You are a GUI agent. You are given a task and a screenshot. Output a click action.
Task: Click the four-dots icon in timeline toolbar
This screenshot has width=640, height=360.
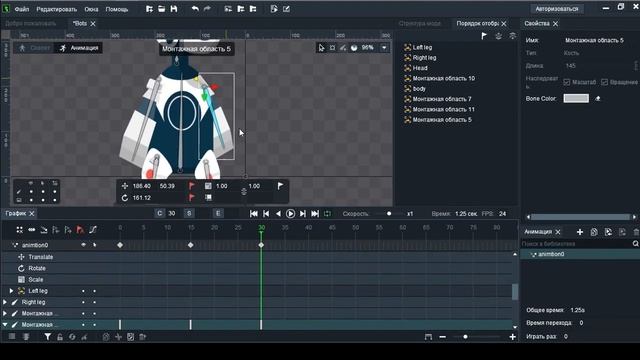(20, 230)
